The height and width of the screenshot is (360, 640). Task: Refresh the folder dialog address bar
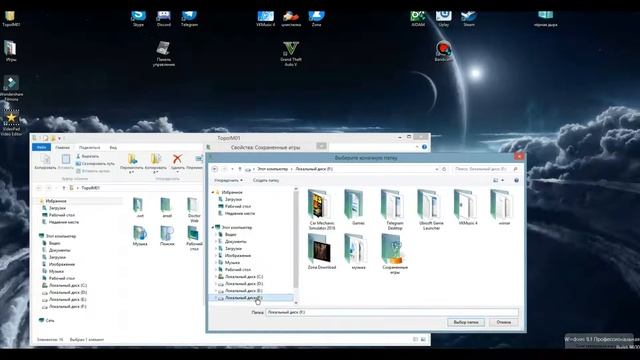point(444,169)
